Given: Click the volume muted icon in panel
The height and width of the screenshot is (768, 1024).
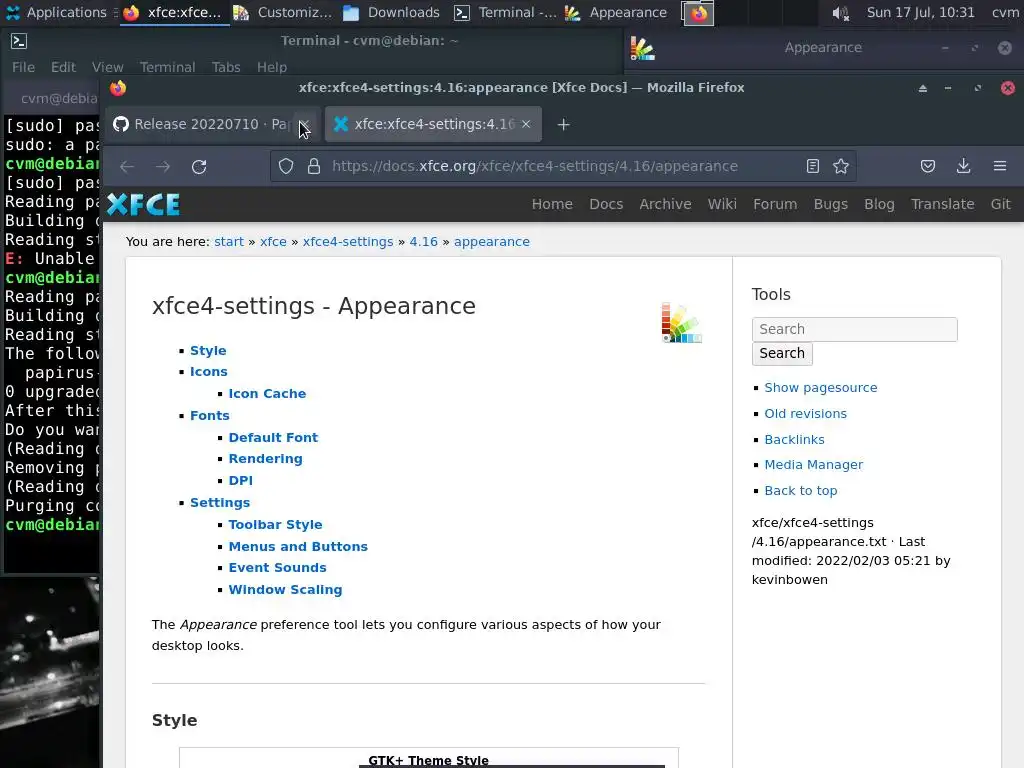Looking at the screenshot, I should tap(840, 13).
